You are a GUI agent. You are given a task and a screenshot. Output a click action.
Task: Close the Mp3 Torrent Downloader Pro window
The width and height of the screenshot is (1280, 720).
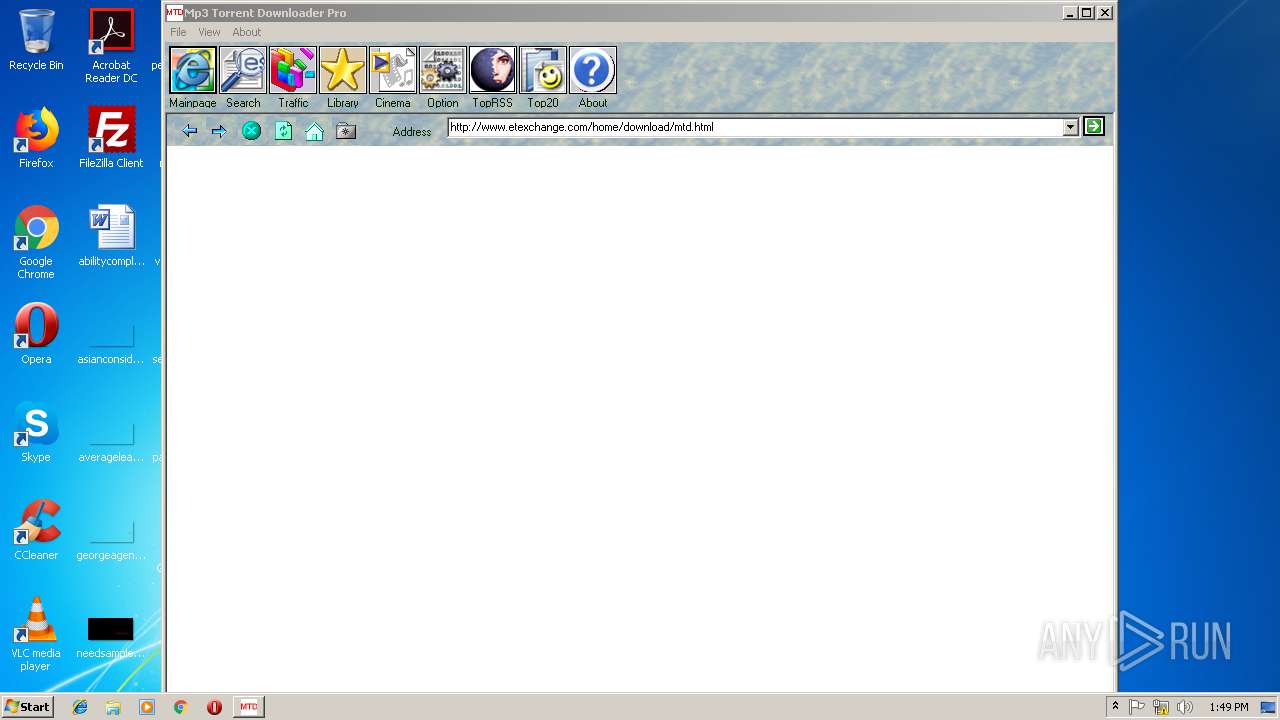pos(1105,13)
